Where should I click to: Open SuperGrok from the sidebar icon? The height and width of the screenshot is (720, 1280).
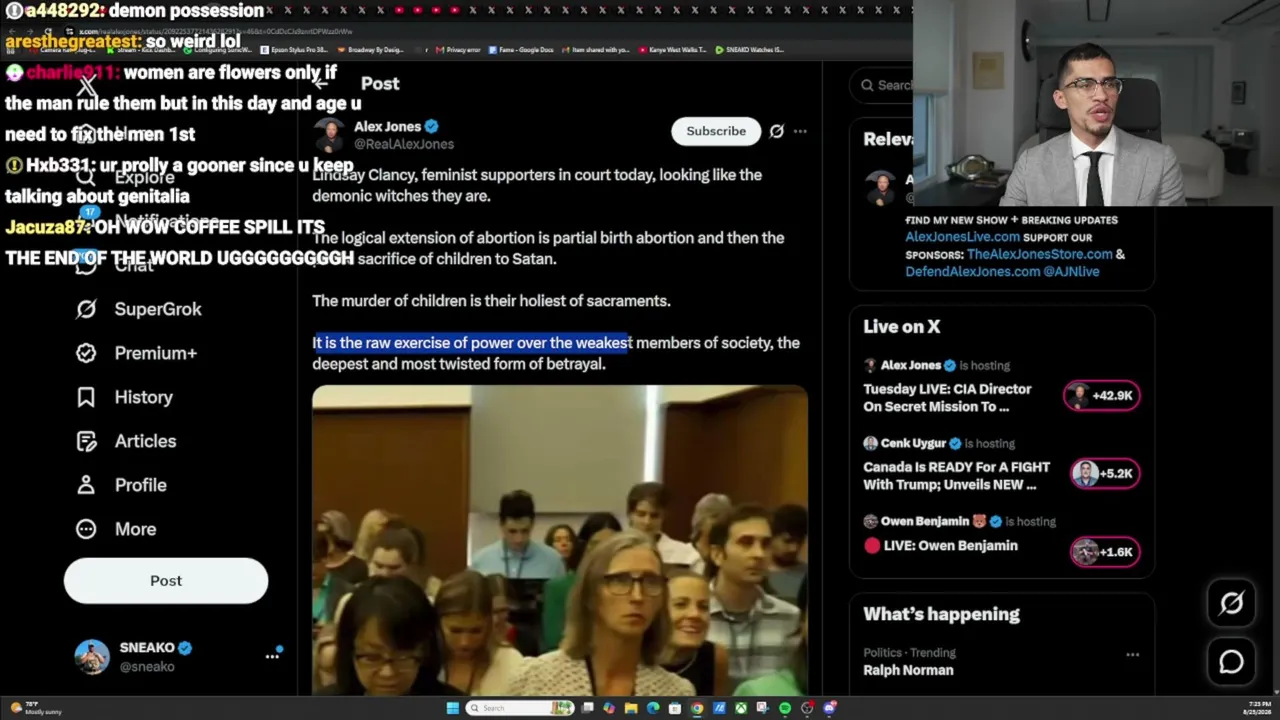pos(86,309)
